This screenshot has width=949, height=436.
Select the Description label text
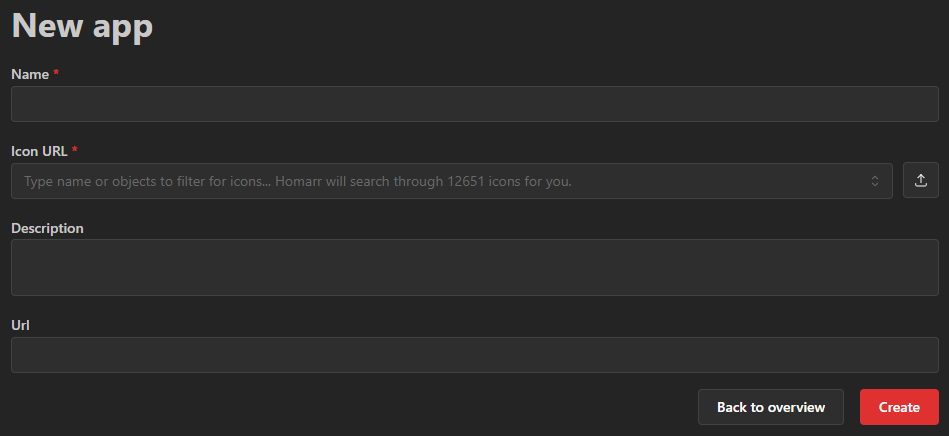[x=47, y=228]
